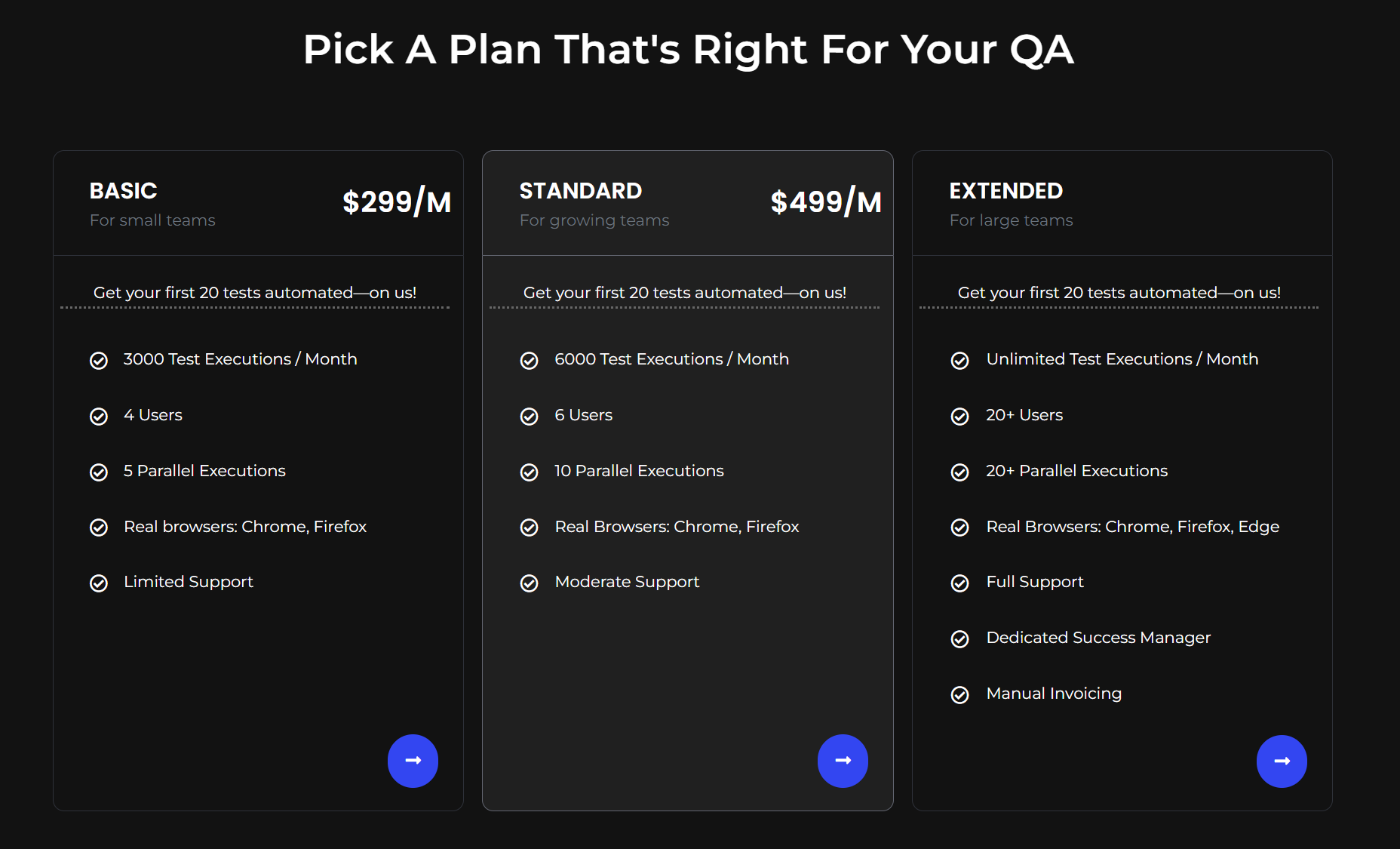Image resolution: width=1400 pixels, height=849 pixels.
Task: Click checkmark icon beside 10 Parallel Executions
Action: coord(530,472)
